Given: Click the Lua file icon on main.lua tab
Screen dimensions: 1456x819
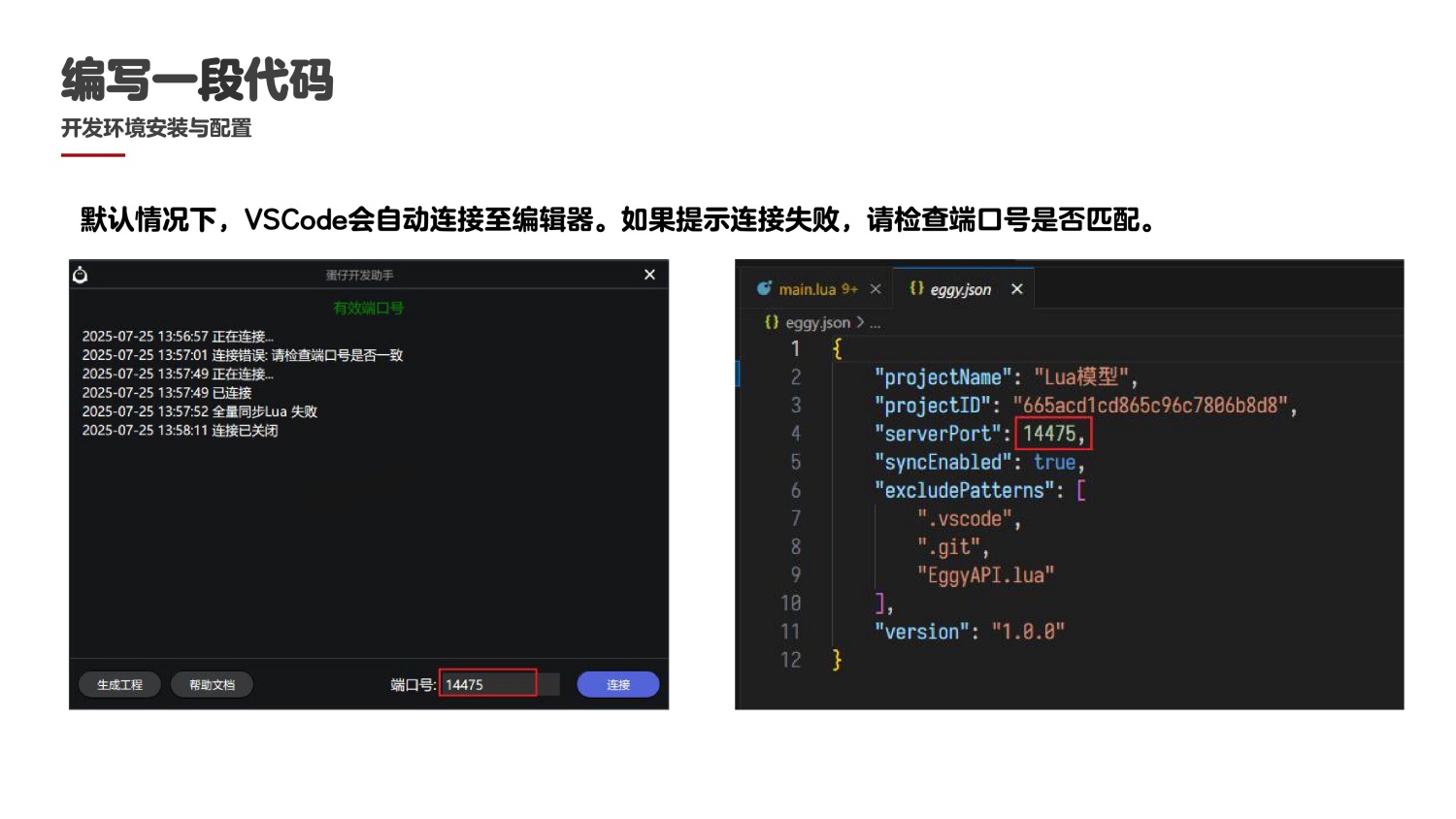Looking at the screenshot, I should click(765, 288).
